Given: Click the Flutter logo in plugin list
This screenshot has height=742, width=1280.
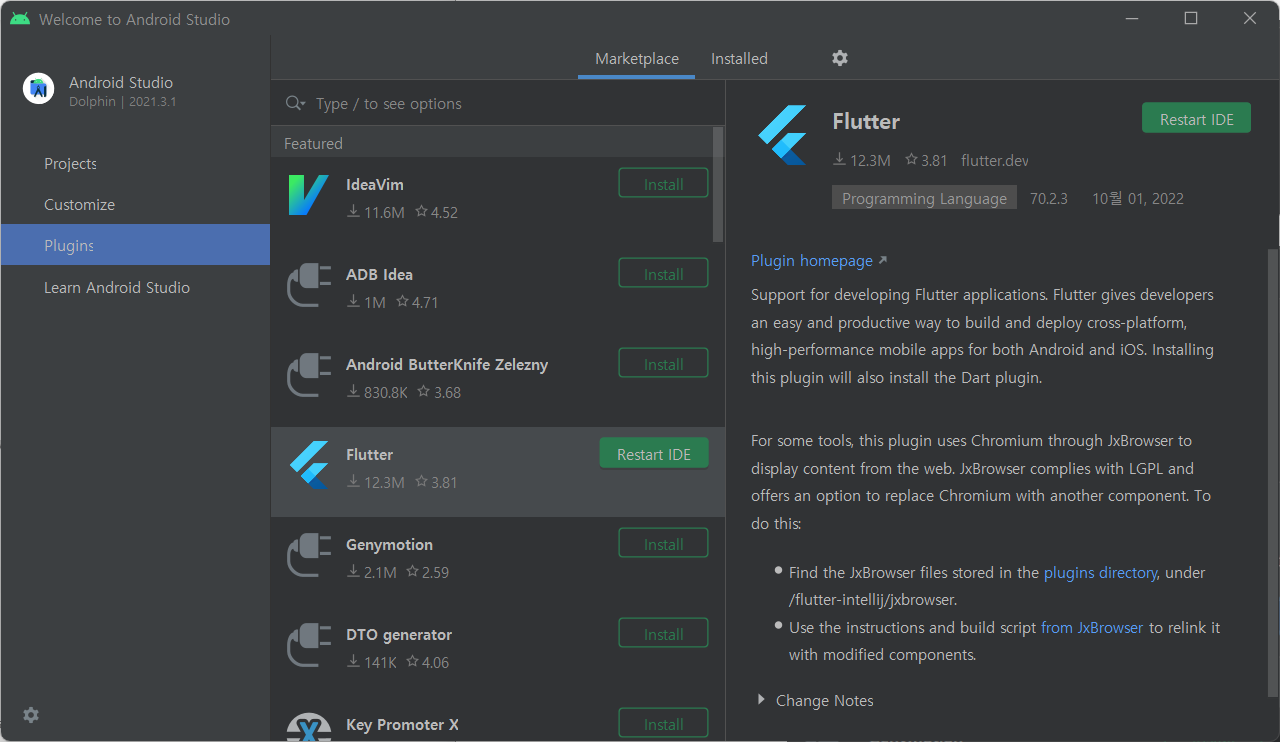Looking at the screenshot, I should [x=309, y=465].
